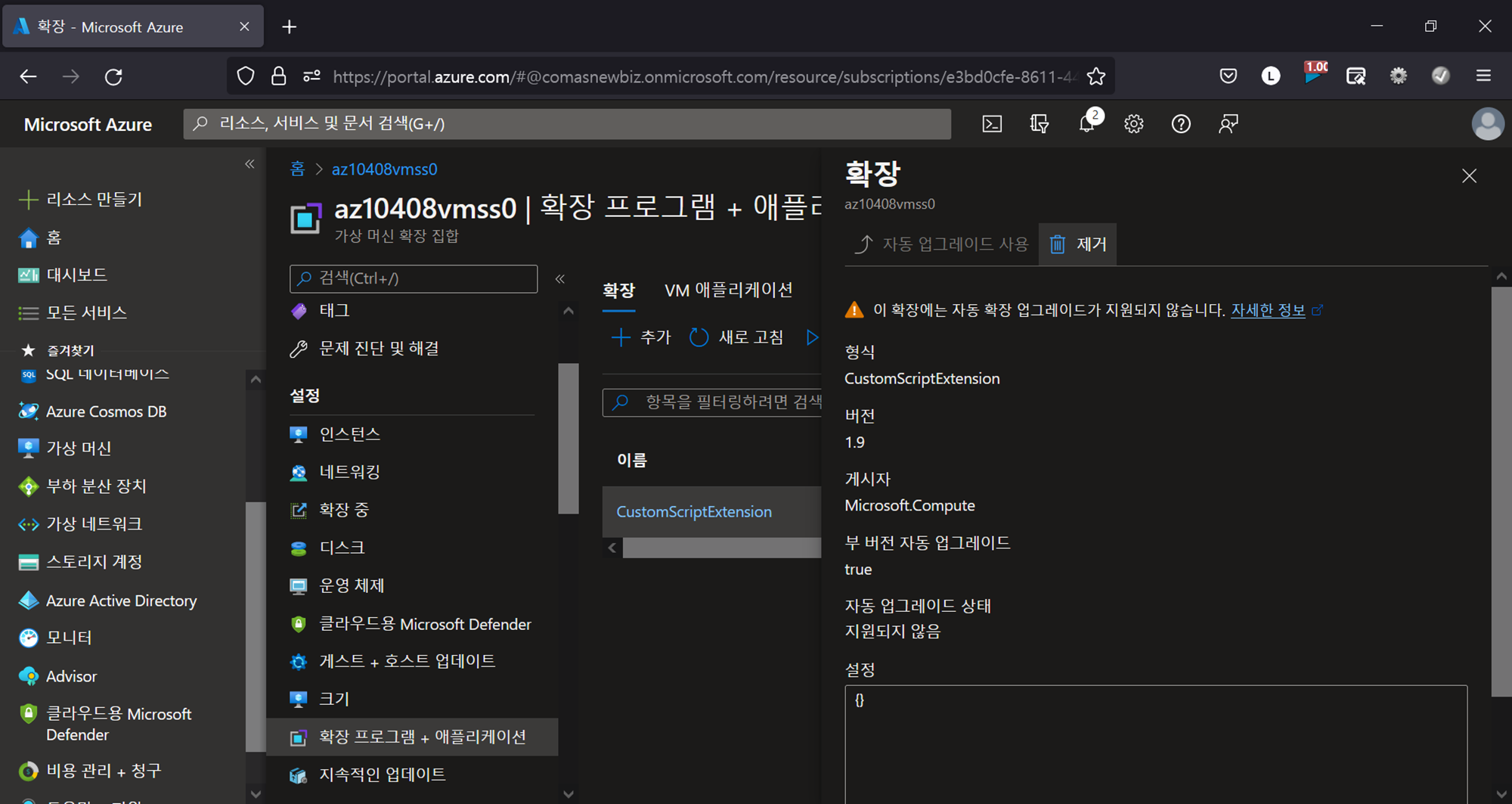This screenshot has width=1512, height=804.
Task: Select 디스크 under 설정
Action: [x=327, y=548]
